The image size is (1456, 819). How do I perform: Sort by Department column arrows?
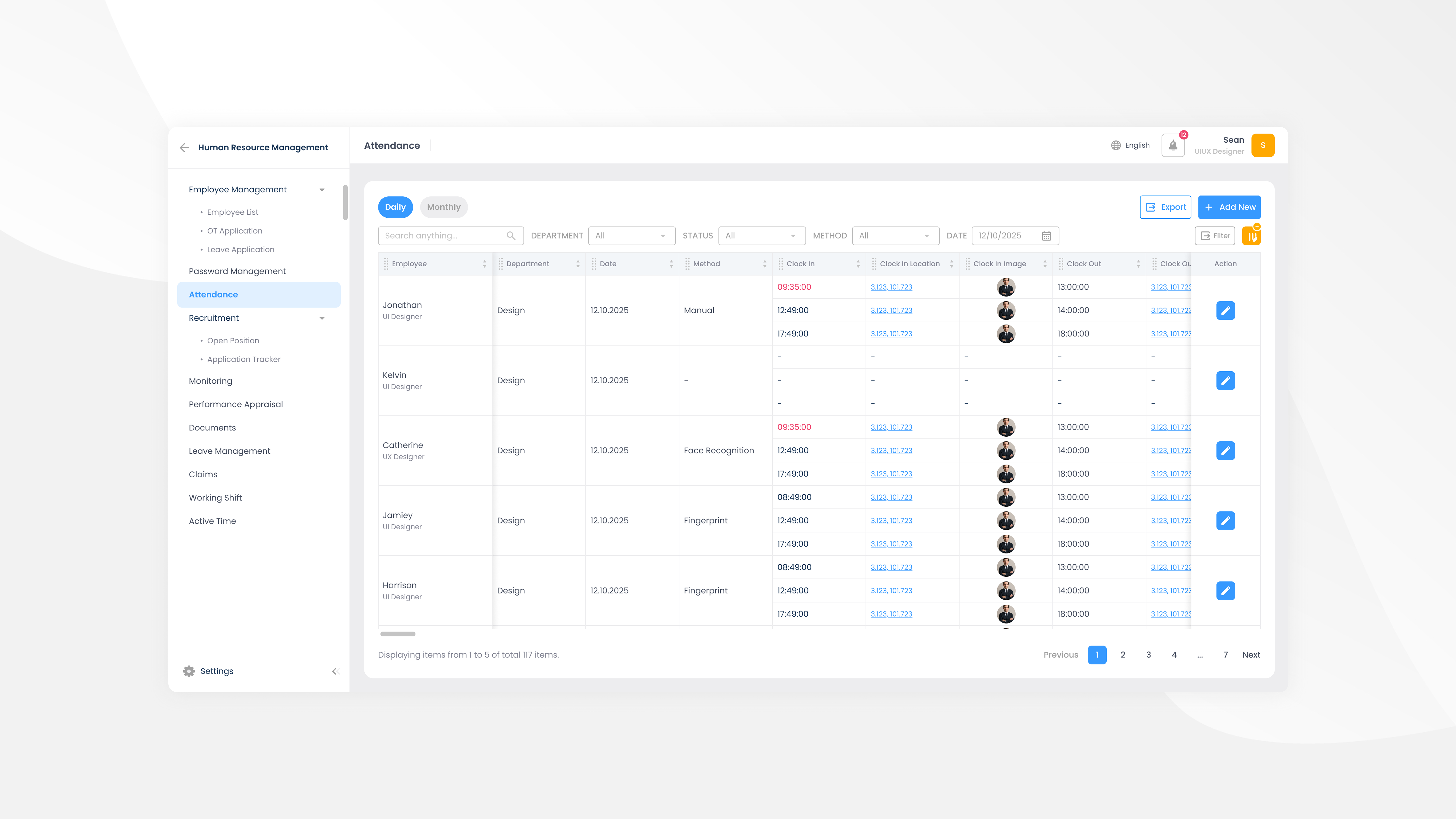coord(578,264)
